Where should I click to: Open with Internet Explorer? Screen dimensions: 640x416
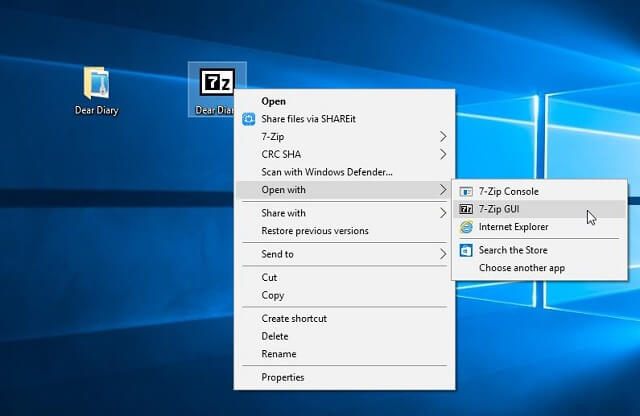[x=540, y=227]
